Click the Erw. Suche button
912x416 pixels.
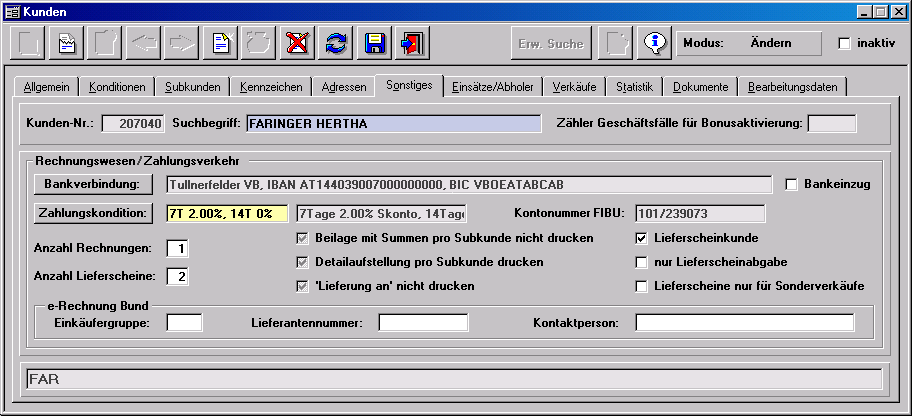[x=551, y=43]
